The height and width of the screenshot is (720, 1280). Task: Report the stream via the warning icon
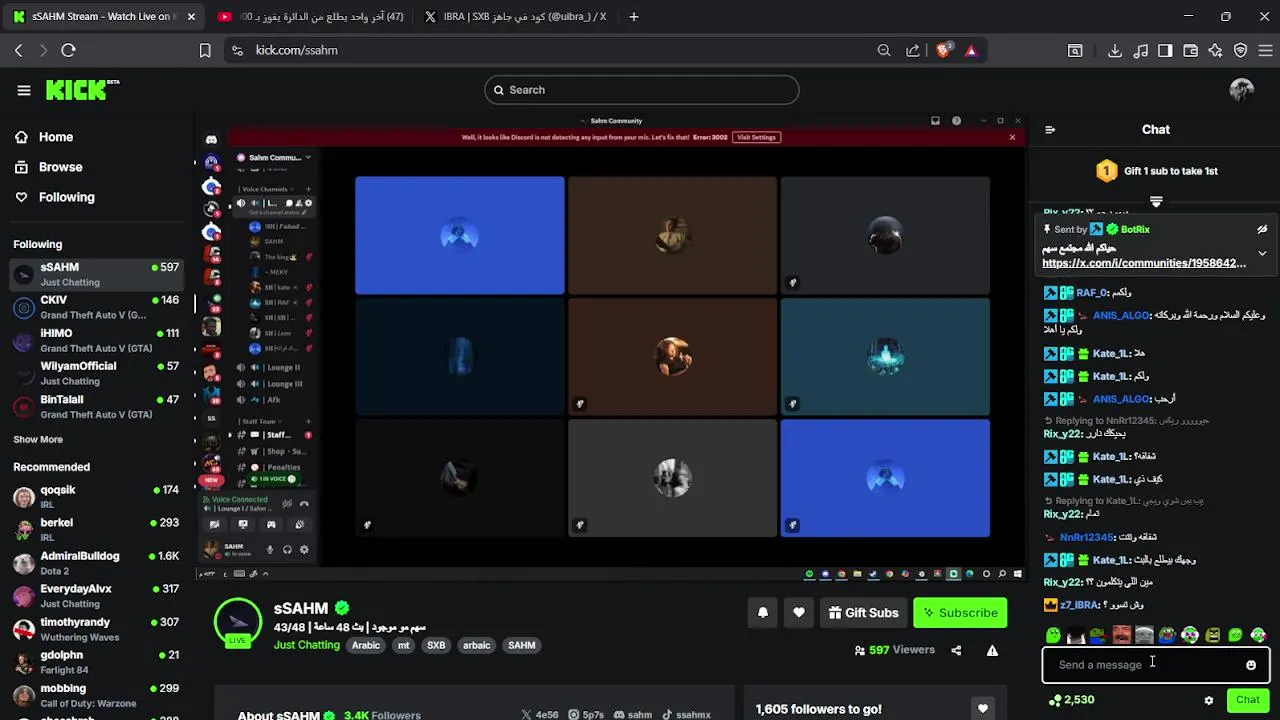click(992, 650)
